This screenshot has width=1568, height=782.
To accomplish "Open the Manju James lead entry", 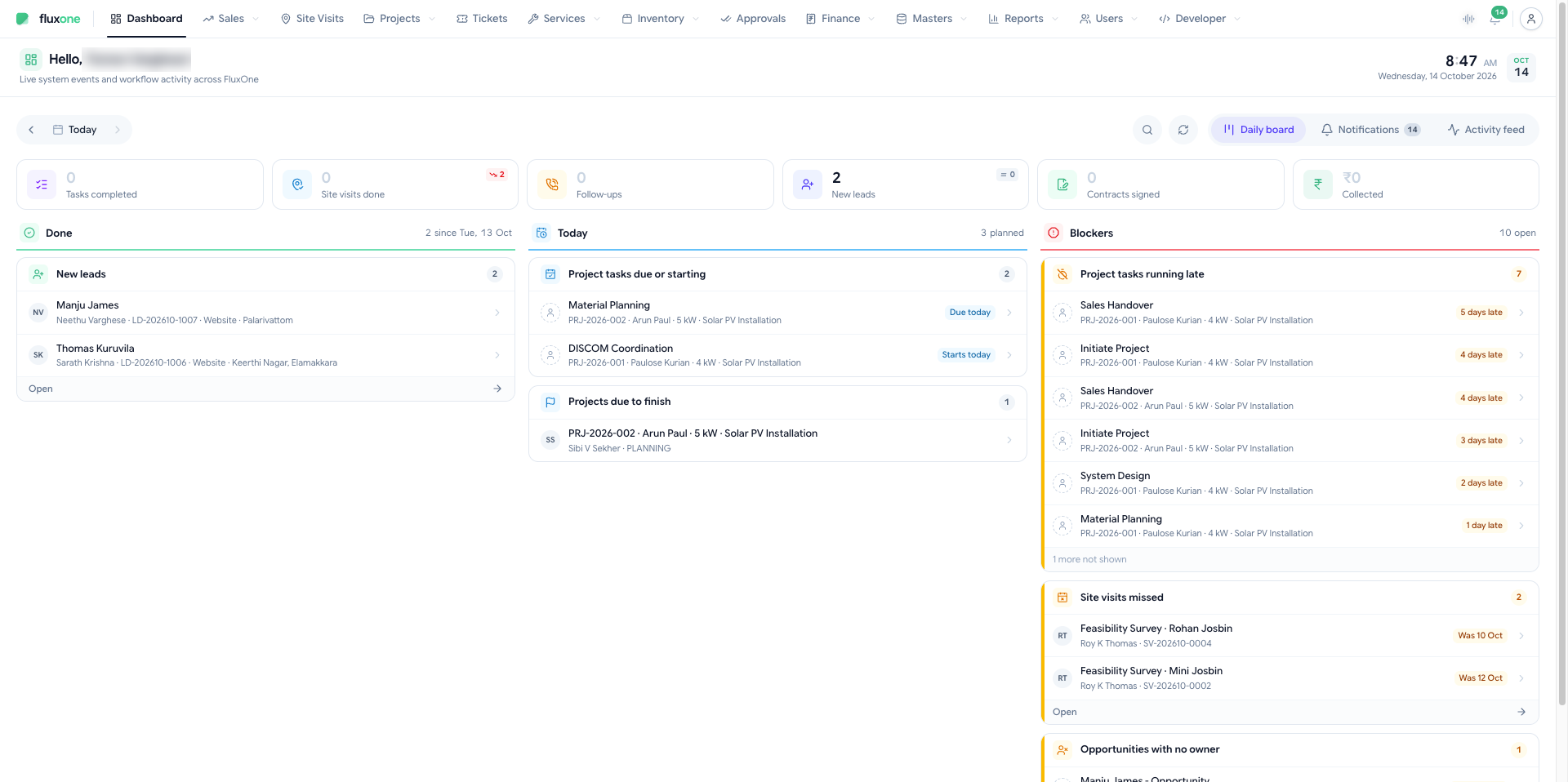I will coord(265,313).
